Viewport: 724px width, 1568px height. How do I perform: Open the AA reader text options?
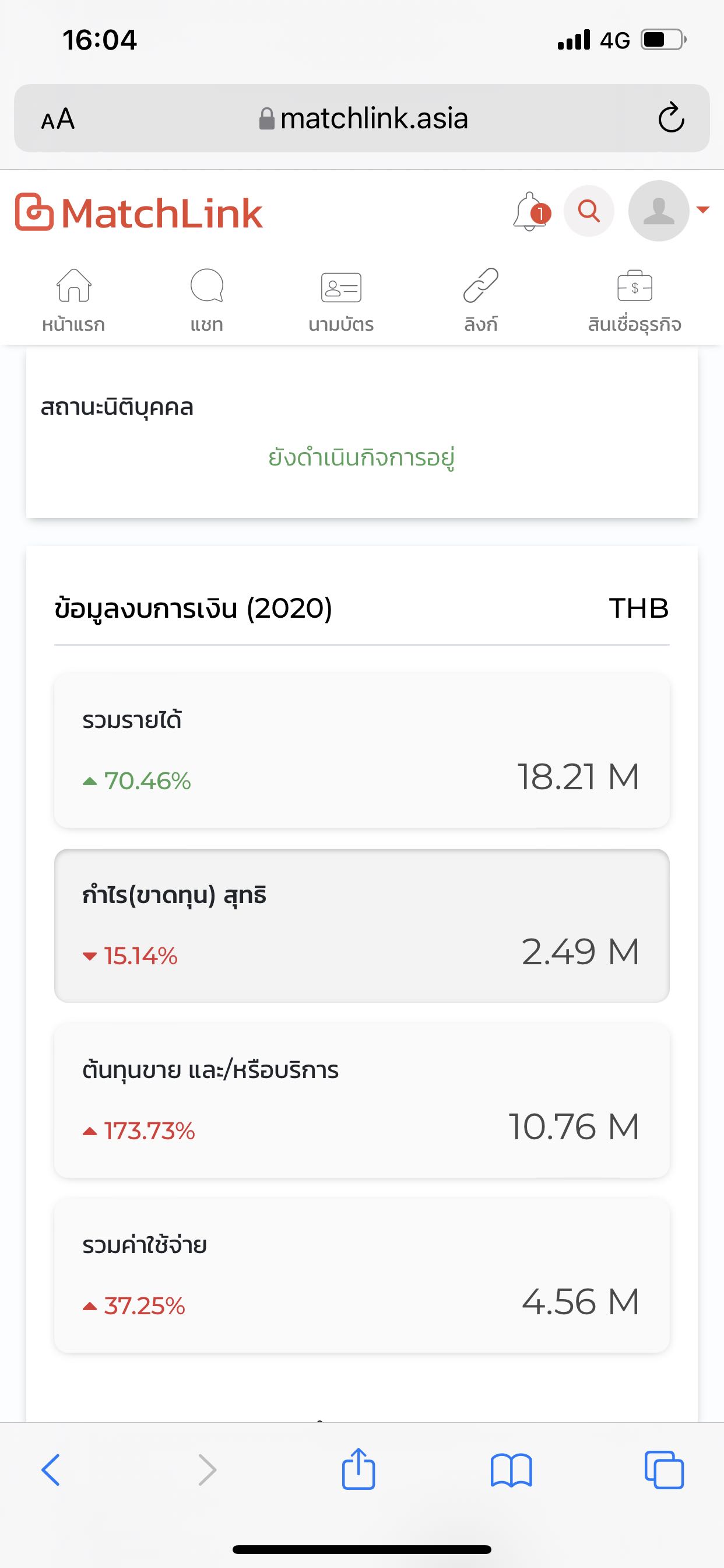tap(58, 118)
